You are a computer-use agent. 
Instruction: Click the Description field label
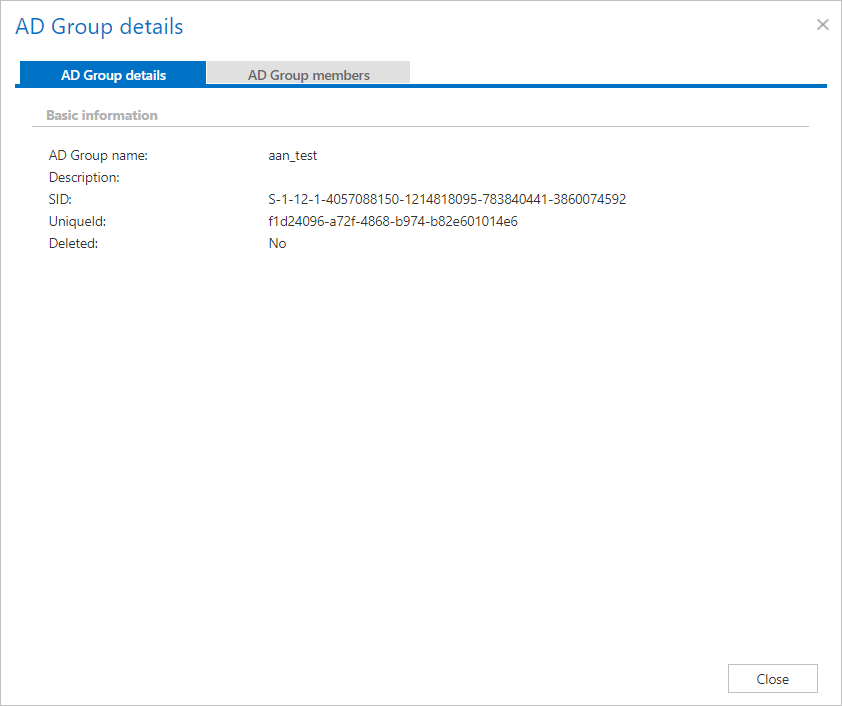pos(84,177)
